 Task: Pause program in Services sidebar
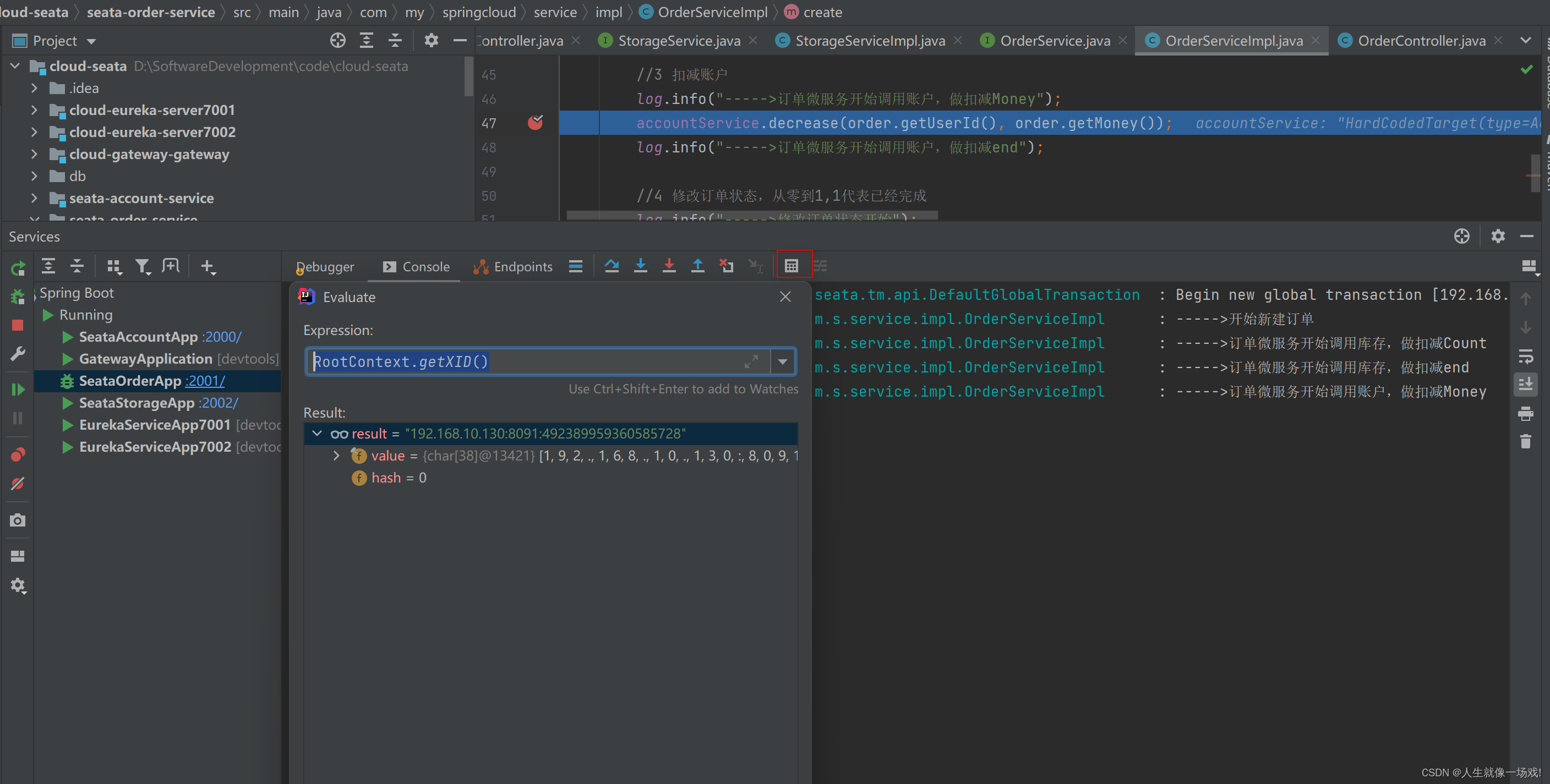pos(18,419)
